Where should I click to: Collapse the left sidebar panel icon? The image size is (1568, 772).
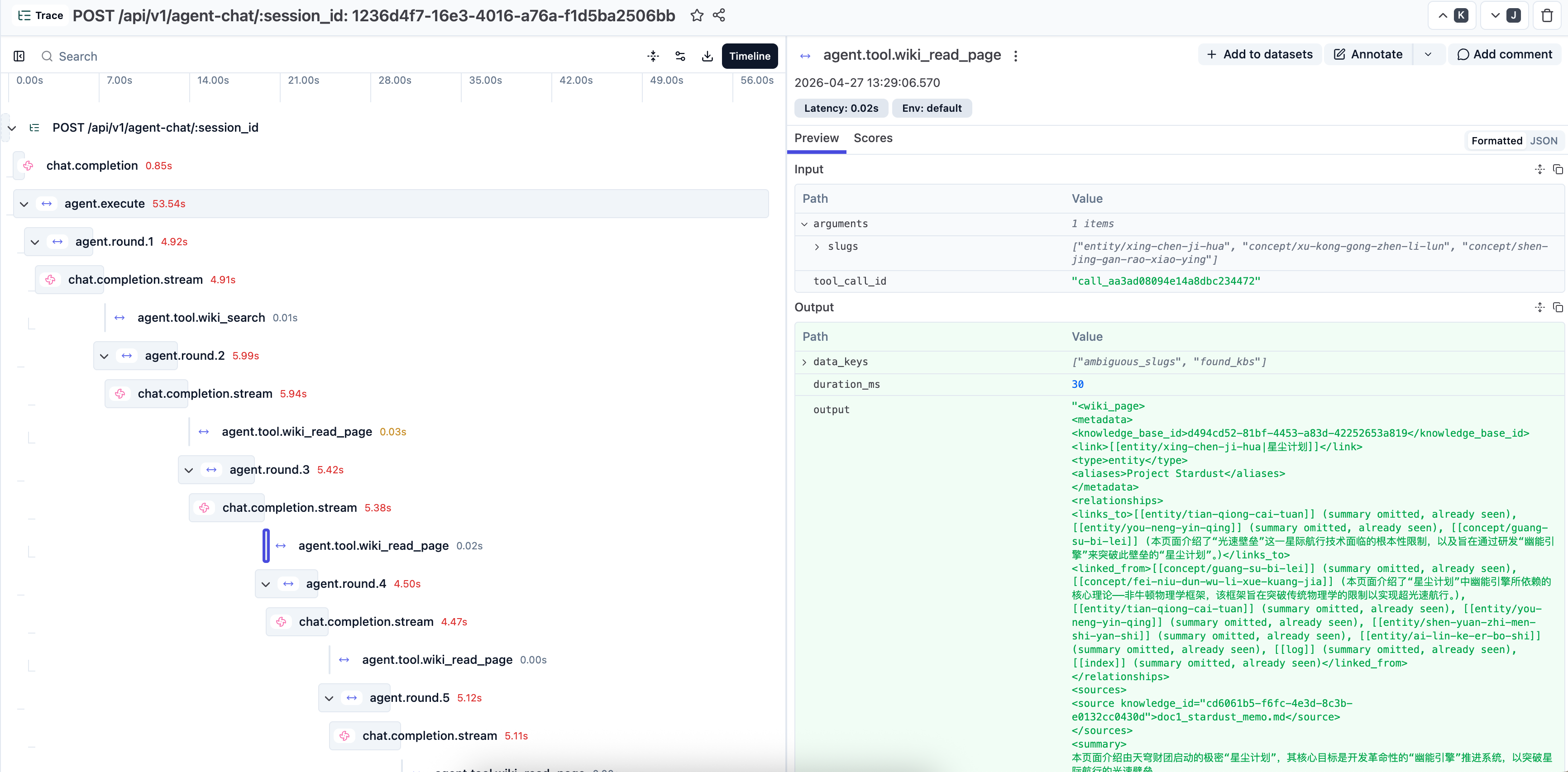coord(19,56)
